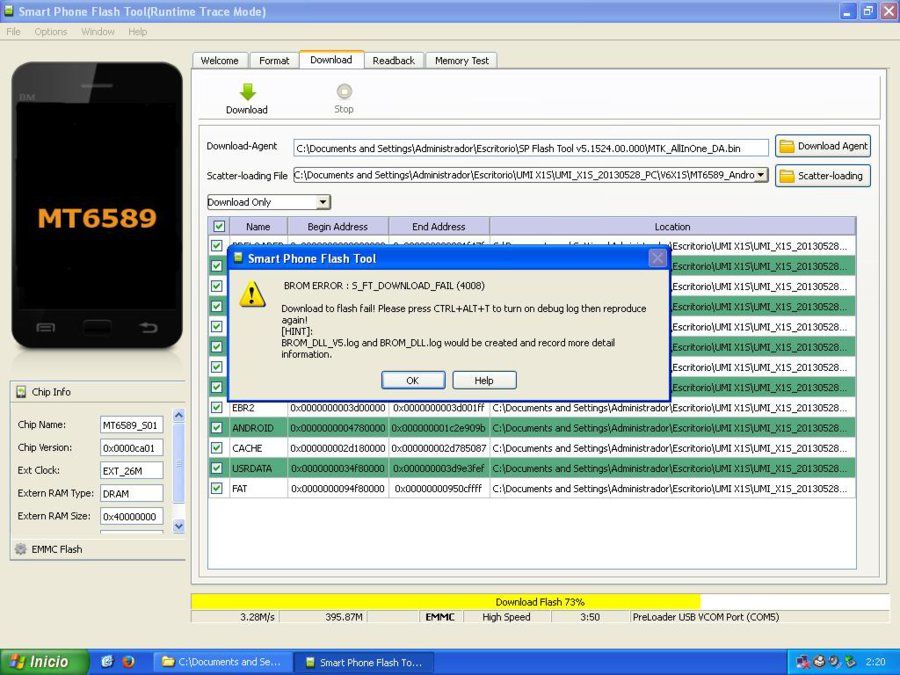Click the Extern RAM Type DRAM field
900x675 pixels.
131,493
